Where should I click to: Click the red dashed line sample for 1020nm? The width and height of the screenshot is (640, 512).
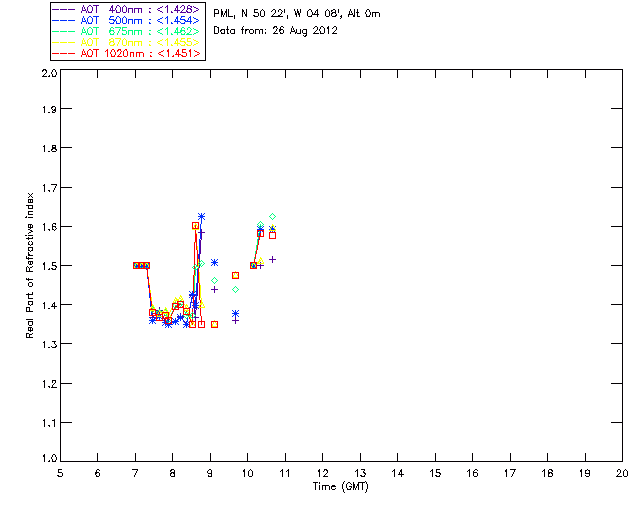pos(63,53)
